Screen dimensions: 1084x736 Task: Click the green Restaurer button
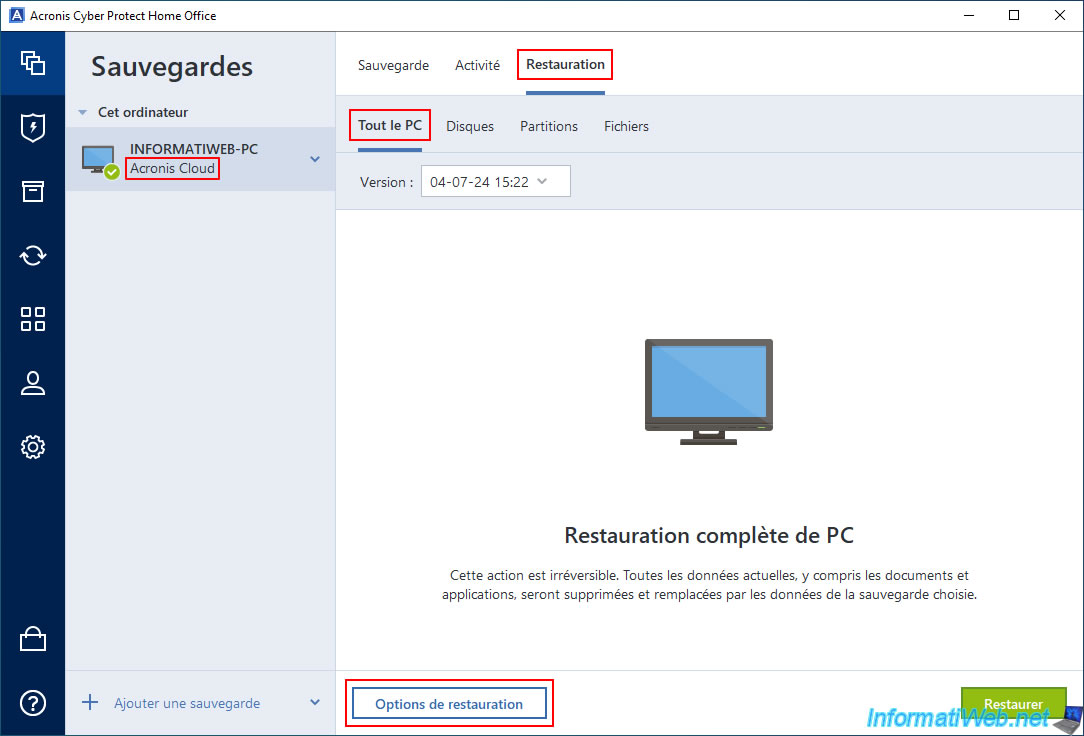pos(1013,704)
